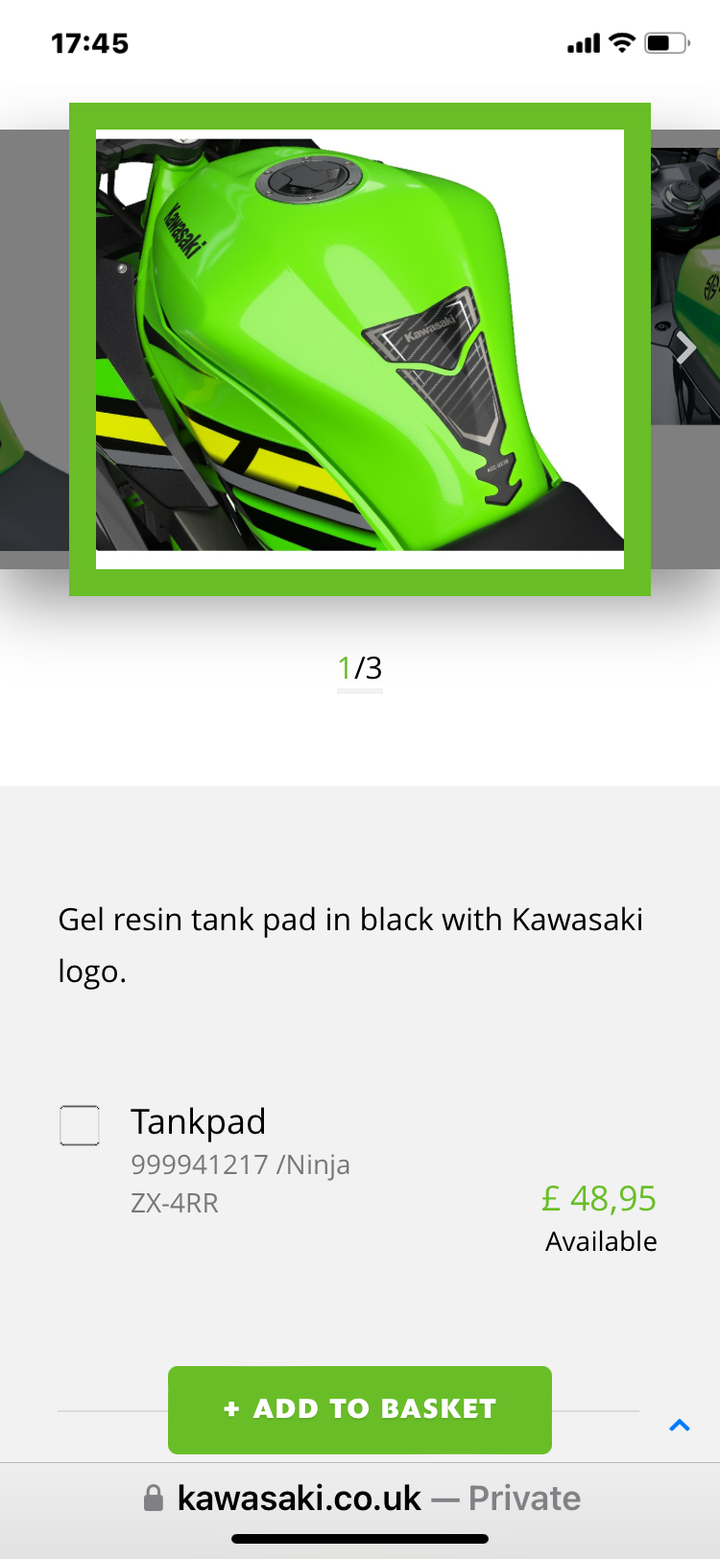Tap the £ 48,95 price
Screen dimensions: 720x1559
click(x=599, y=1197)
